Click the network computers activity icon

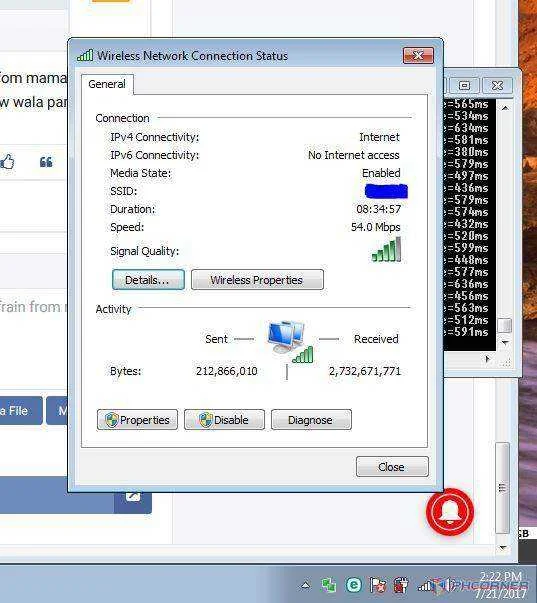(x=290, y=341)
